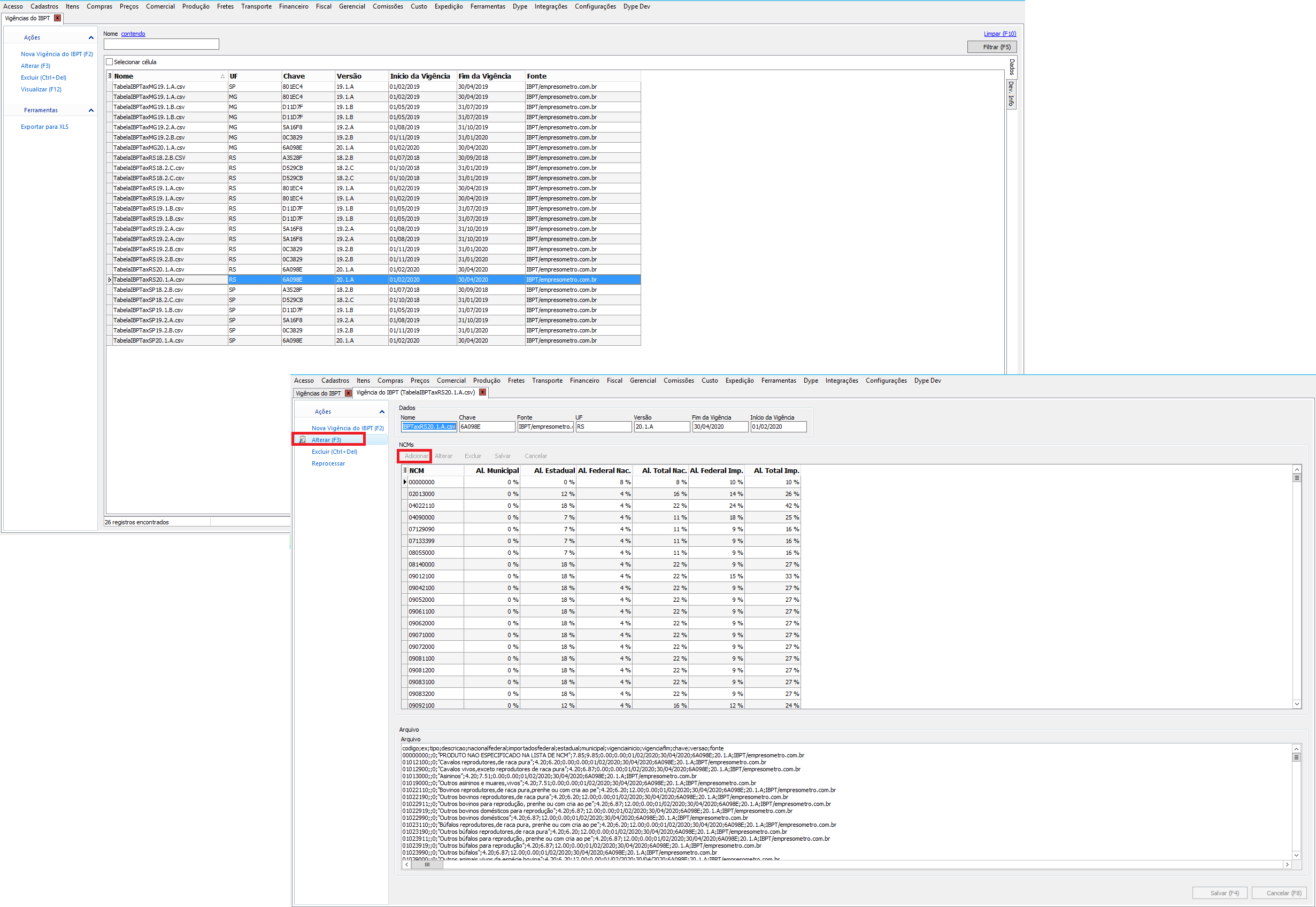Viewport: 1316px width, 907px height.
Task: Click the sort arrow on the Nome column header
Action: pyautogui.click(x=222, y=76)
